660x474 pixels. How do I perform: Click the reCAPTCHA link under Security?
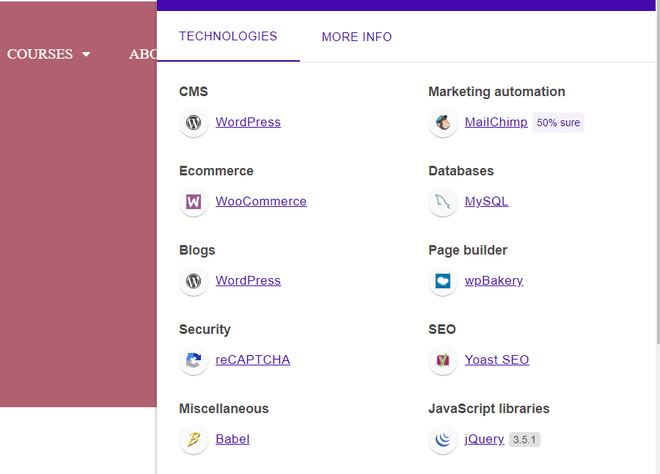252,360
